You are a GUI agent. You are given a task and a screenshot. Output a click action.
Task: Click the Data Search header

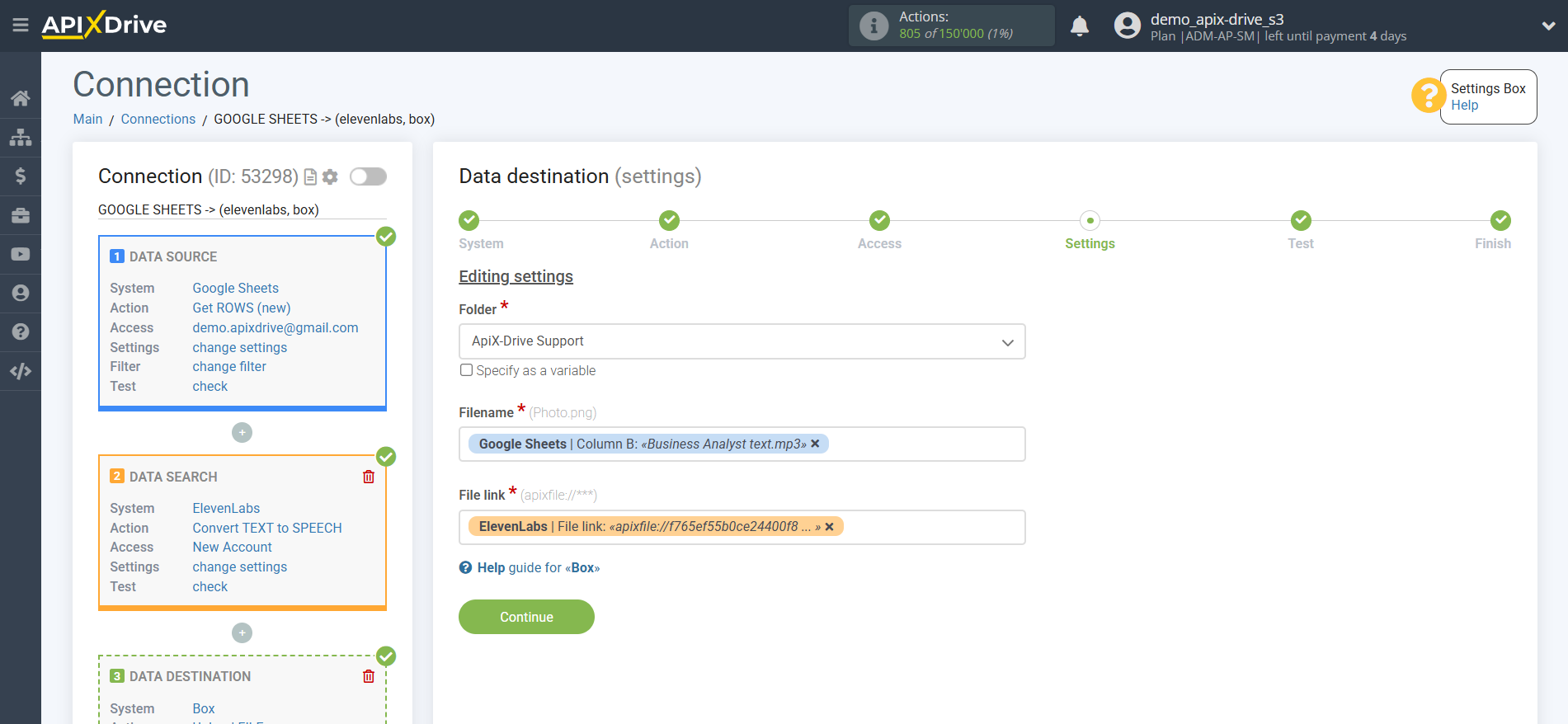[x=173, y=477]
